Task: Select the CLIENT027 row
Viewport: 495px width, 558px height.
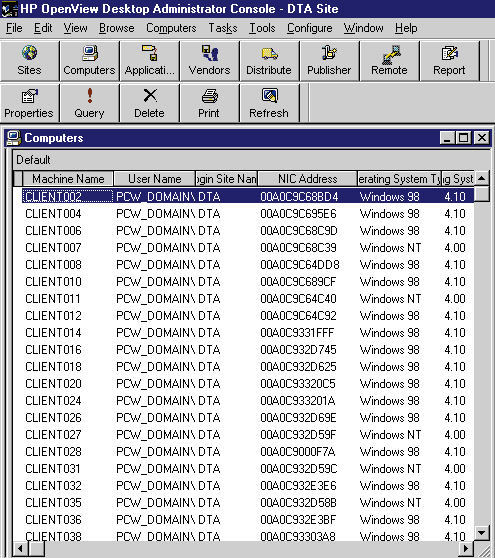Action: (248, 435)
